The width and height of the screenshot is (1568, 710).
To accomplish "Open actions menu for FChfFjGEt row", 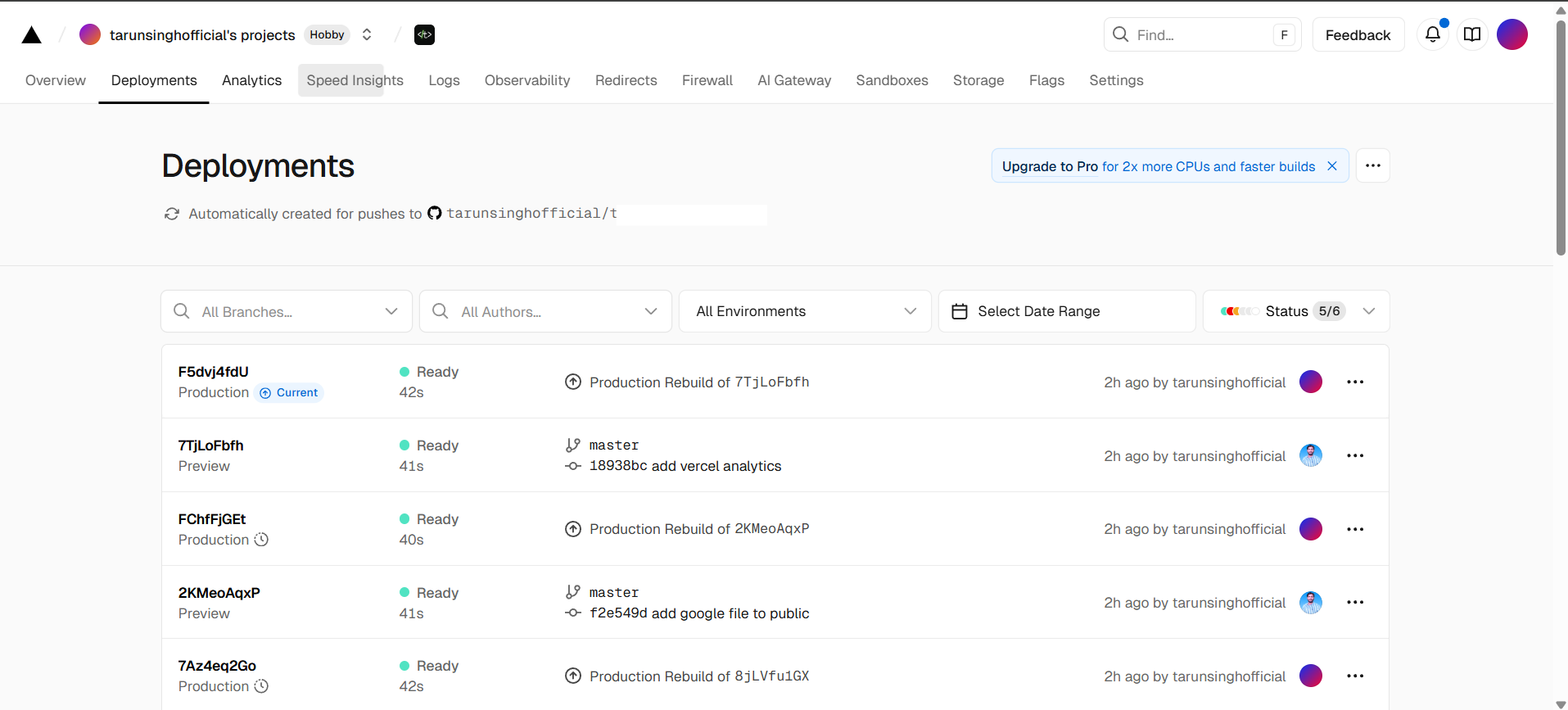I will tap(1355, 529).
